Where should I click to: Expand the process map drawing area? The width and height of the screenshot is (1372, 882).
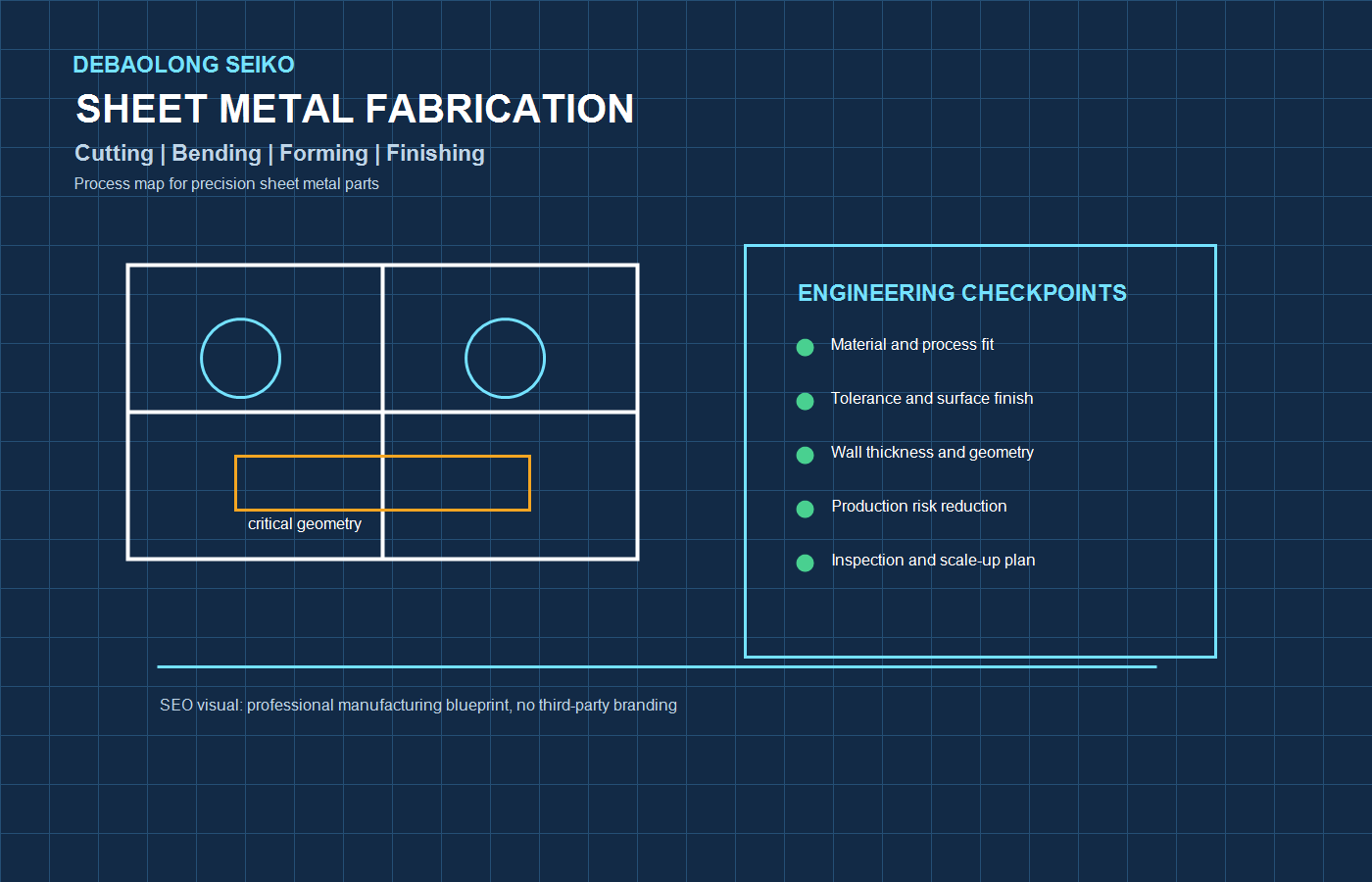coord(382,412)
